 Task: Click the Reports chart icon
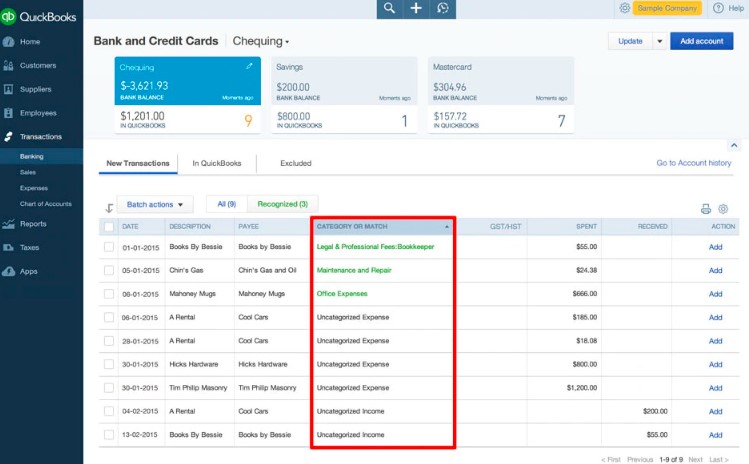click(8, 224)
